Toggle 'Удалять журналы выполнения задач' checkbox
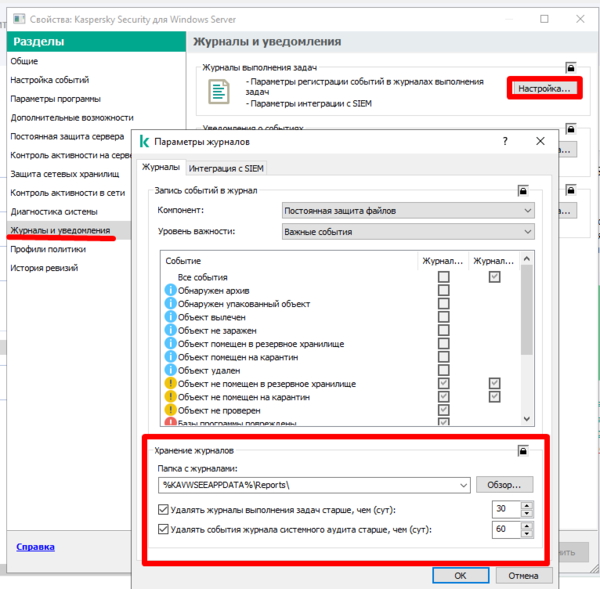 tap(163, 509)
